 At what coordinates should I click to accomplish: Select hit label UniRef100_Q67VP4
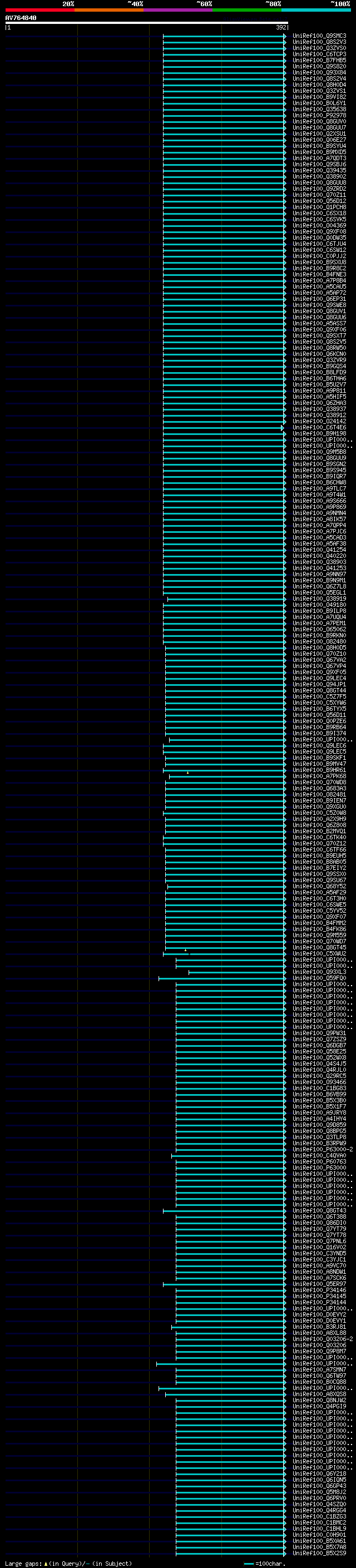(319, 666)
